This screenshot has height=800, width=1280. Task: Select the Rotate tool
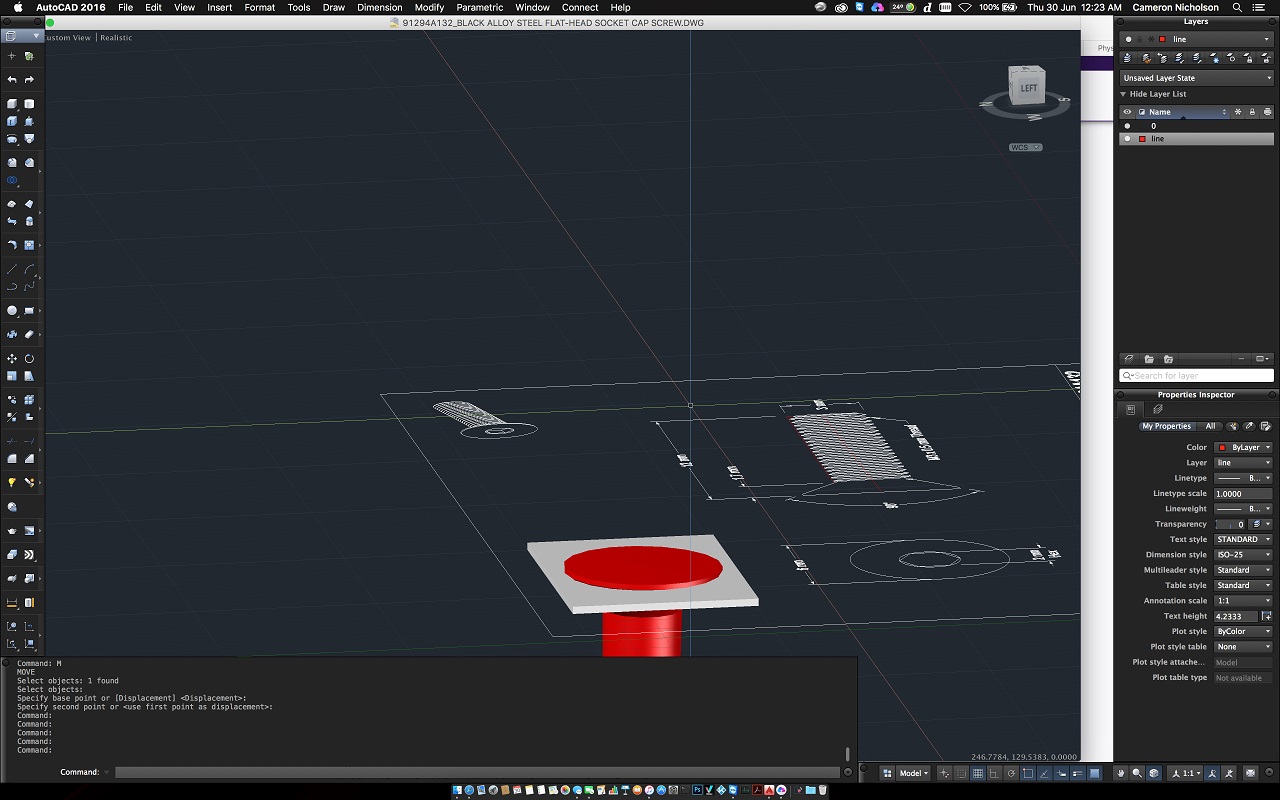pyautogui.click(x=29, y=358)
